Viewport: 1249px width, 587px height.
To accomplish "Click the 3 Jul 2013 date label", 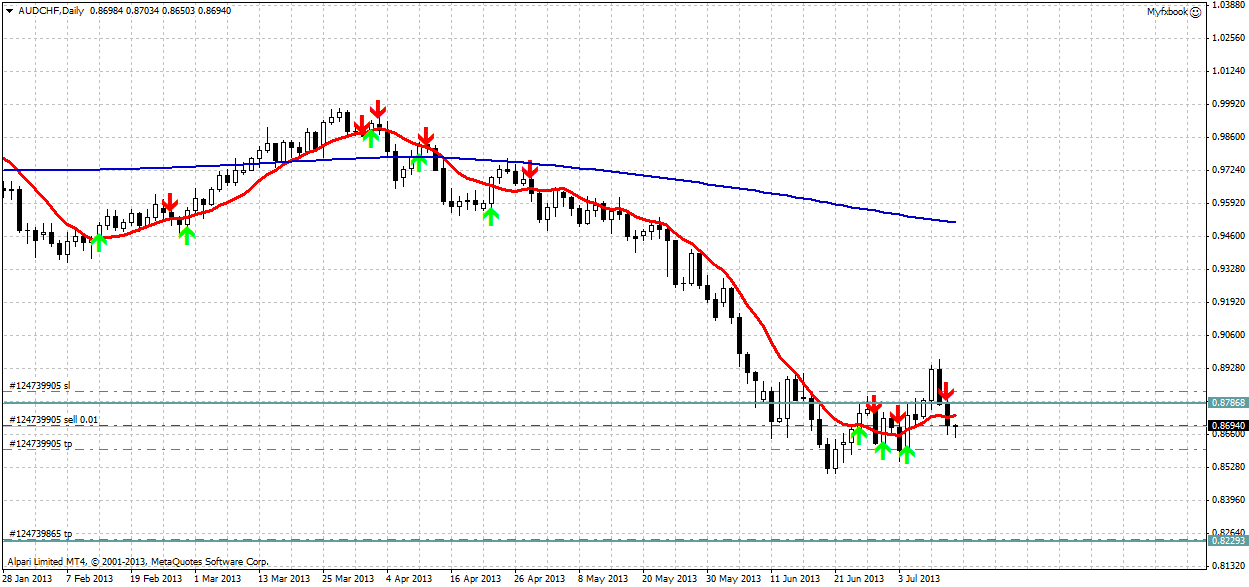I will 919,579.
